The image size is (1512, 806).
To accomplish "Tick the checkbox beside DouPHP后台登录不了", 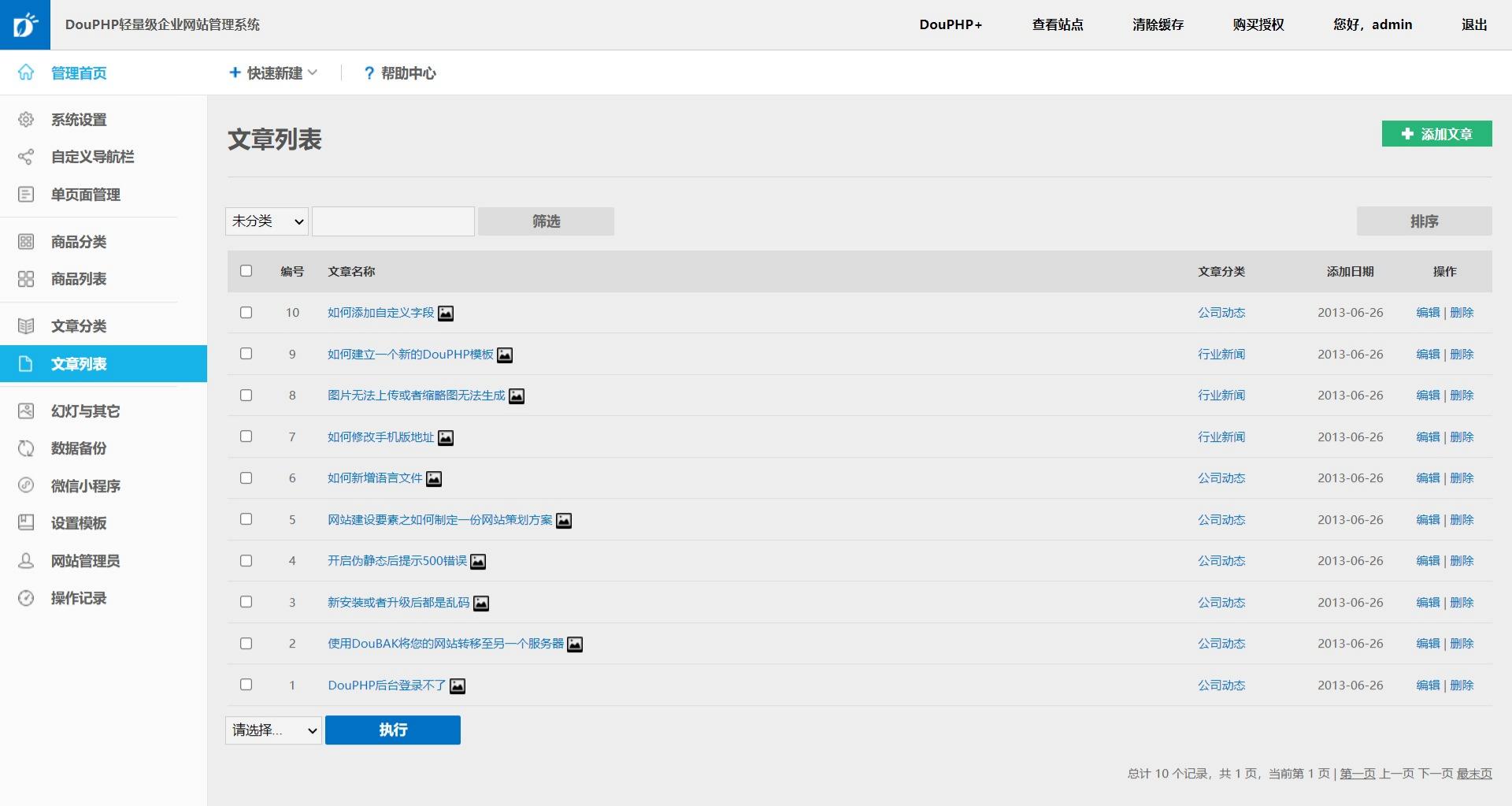I will point(246,685).
